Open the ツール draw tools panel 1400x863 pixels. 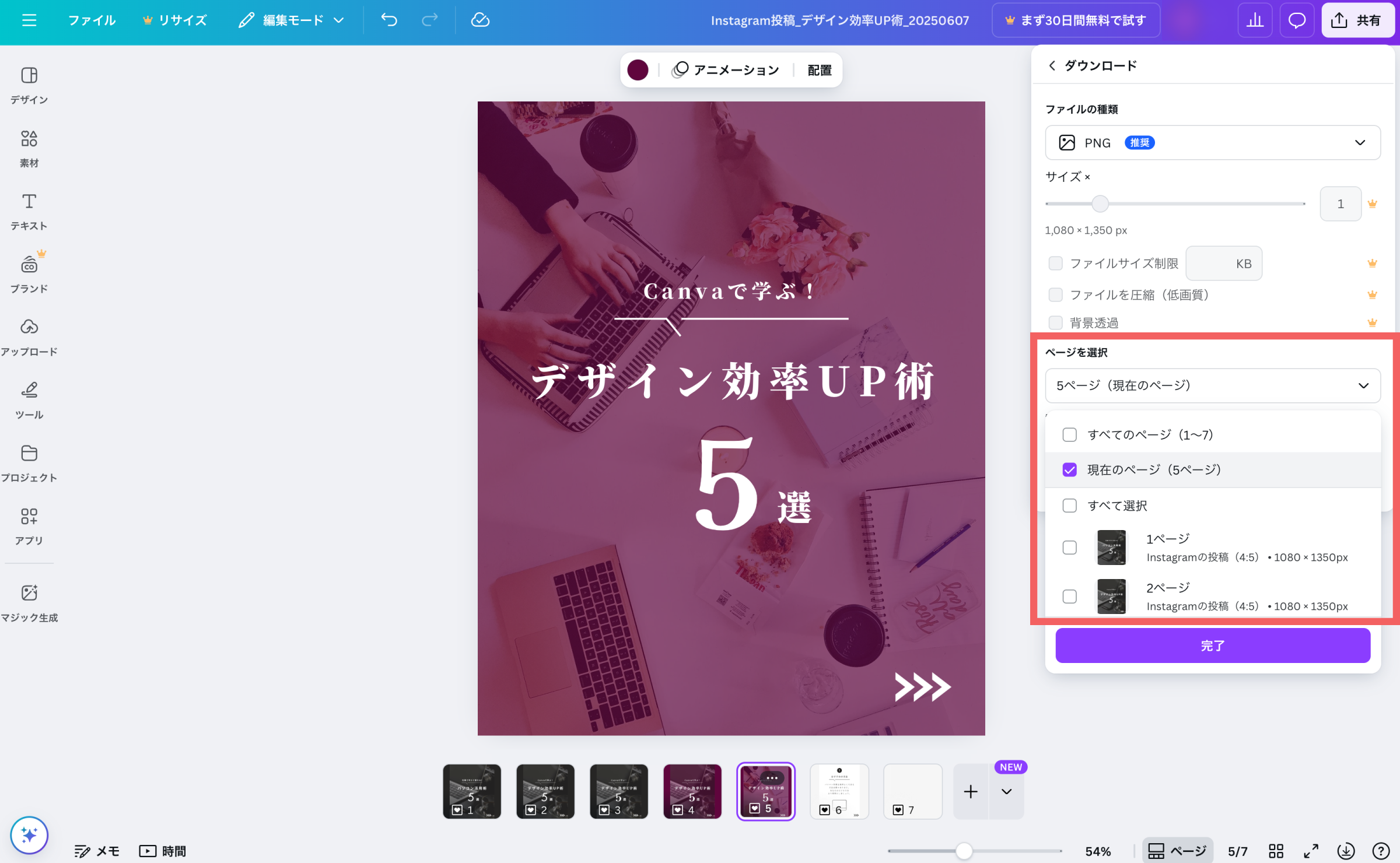click(x=29, y=400)
